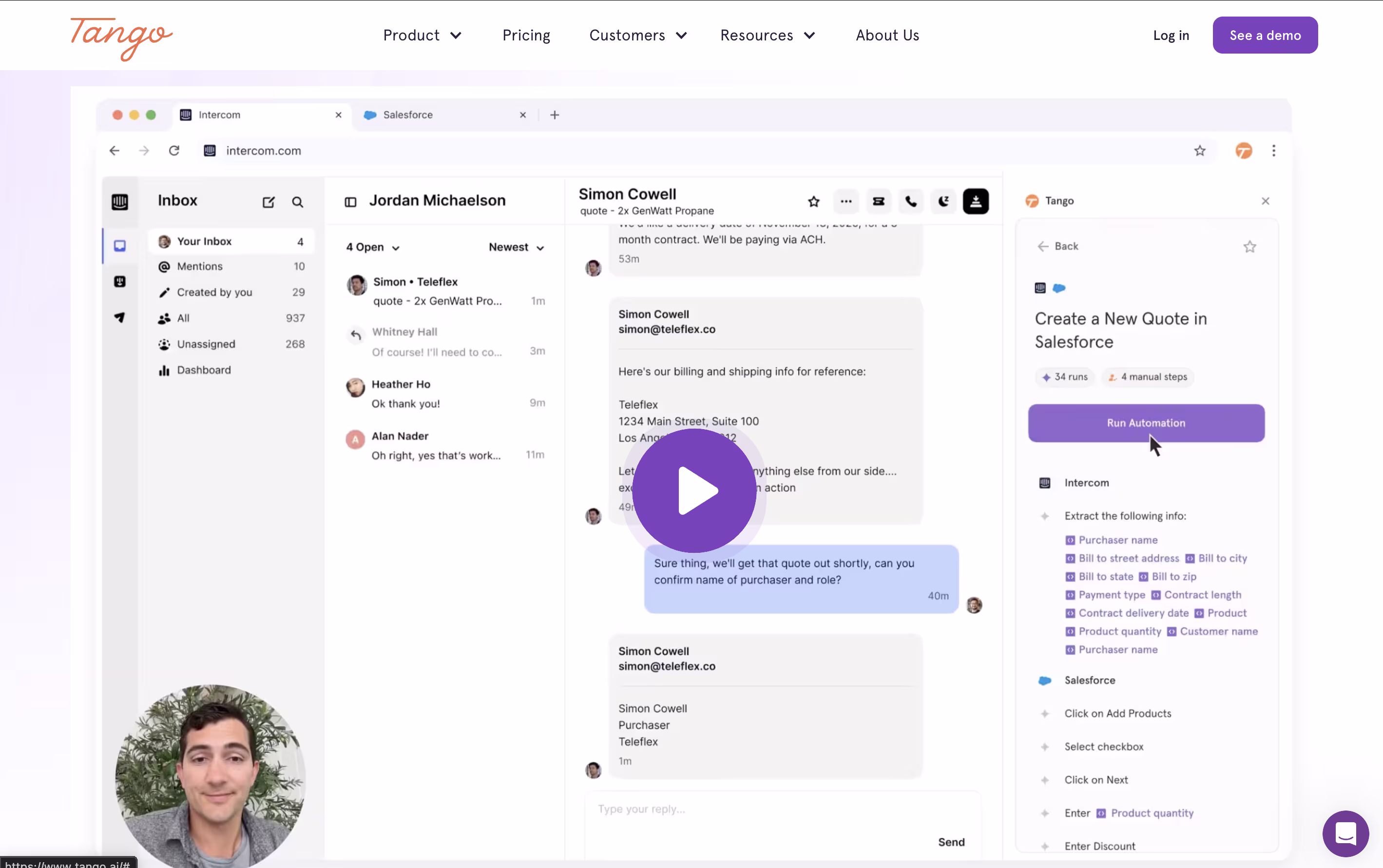Expand the Resources menu
This screenshot has height=868, width=1383.
(768, 36)
